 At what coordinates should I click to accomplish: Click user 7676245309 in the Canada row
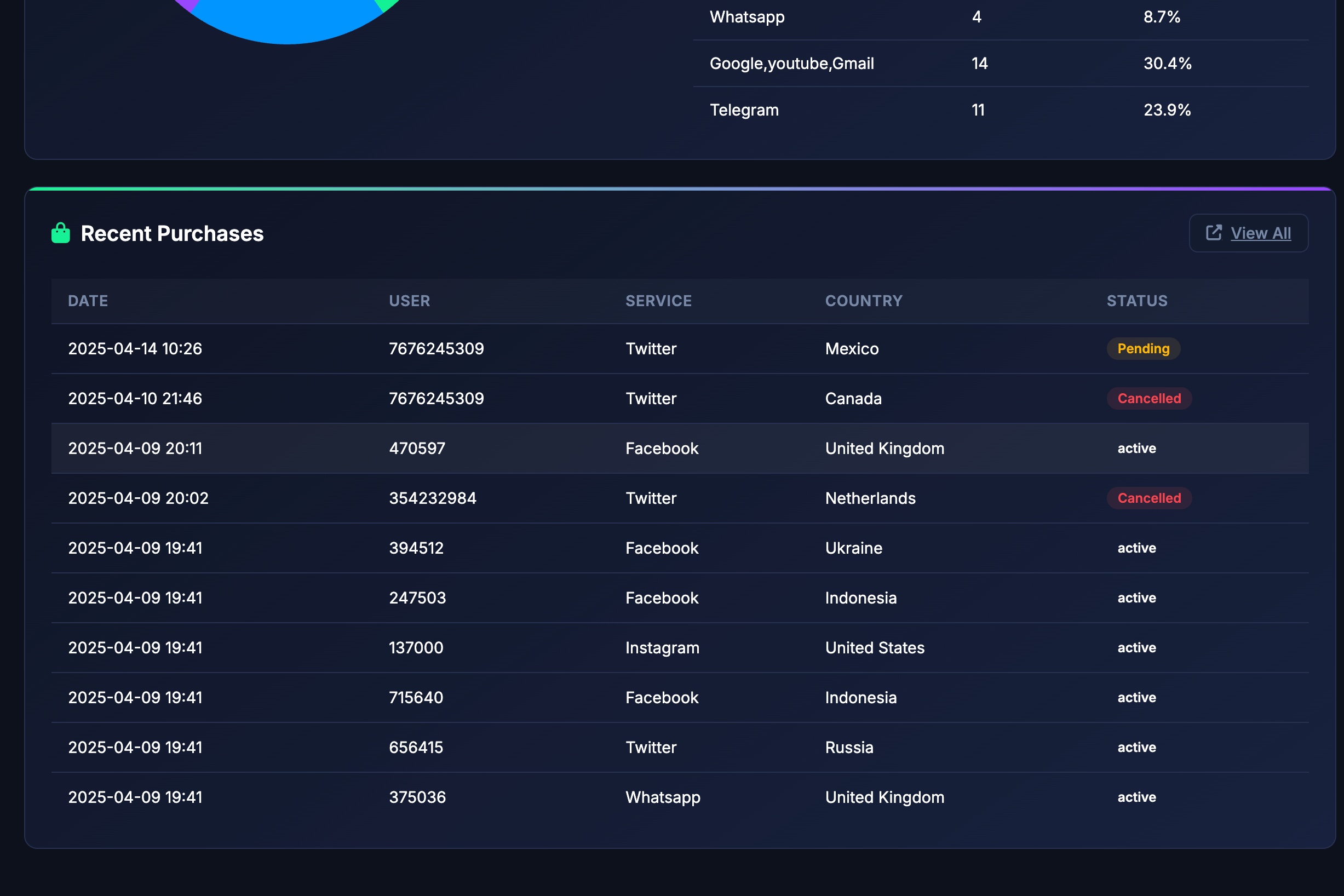point(436,398)
